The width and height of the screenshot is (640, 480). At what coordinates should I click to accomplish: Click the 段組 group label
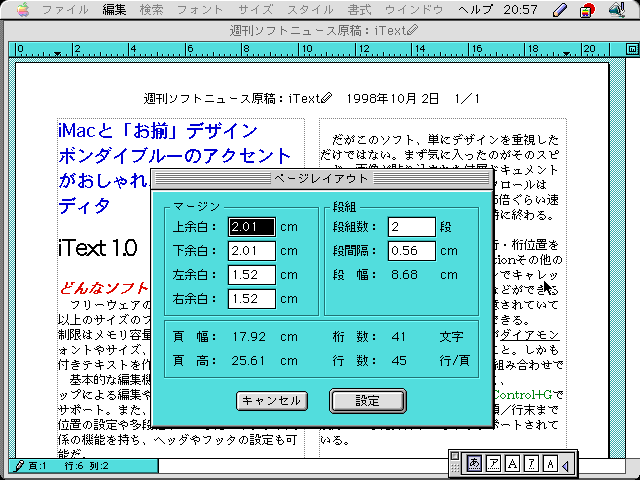tap(344, 207)
